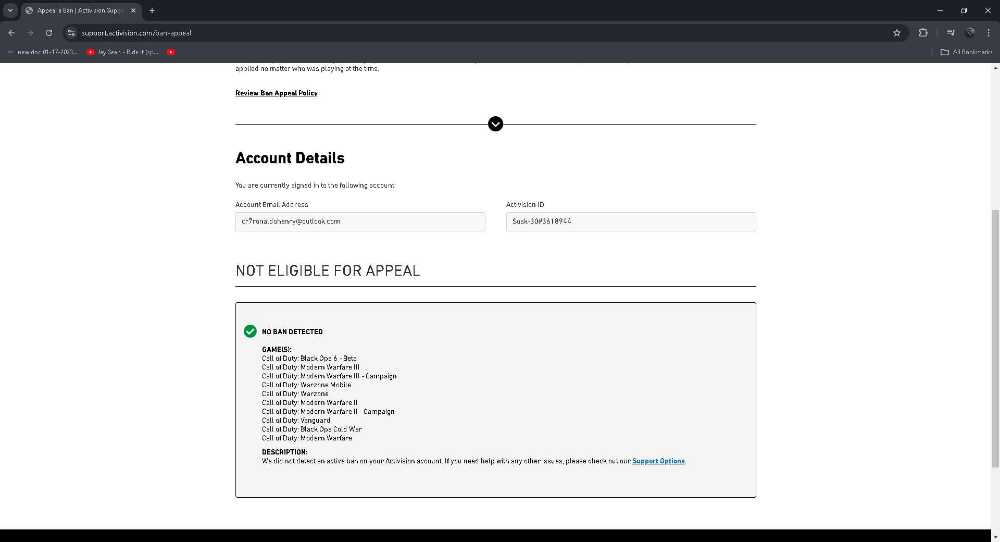The width and height of the screenshot is (1000, 542).
Task: Reload the current page
Action: click(49, 33)
